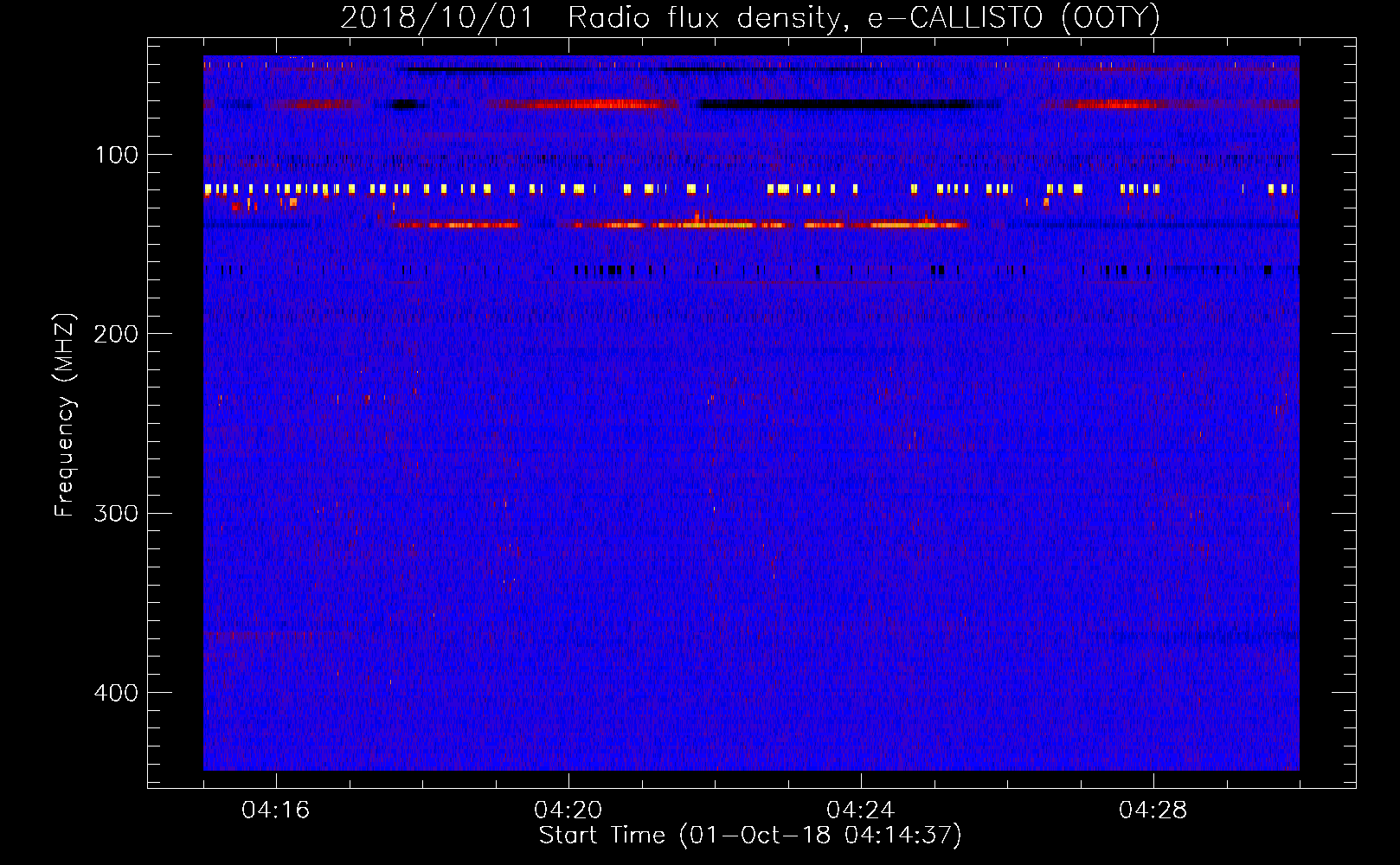Image resolution: width=1400 pixels, height=865 pixels.
Task: Click the 300 frequency tick label
Action: click(116, 513)
